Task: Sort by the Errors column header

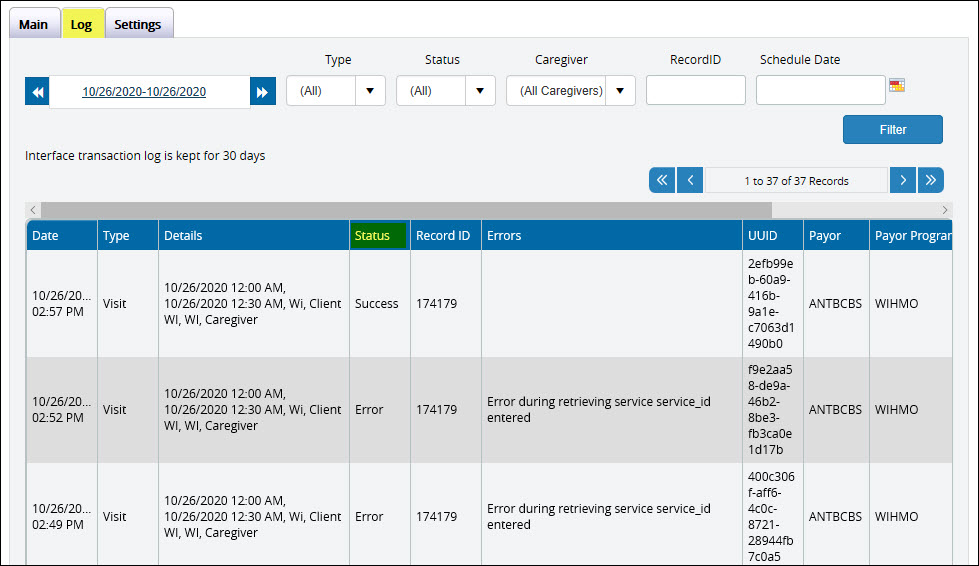Action: tap(612, 235)
